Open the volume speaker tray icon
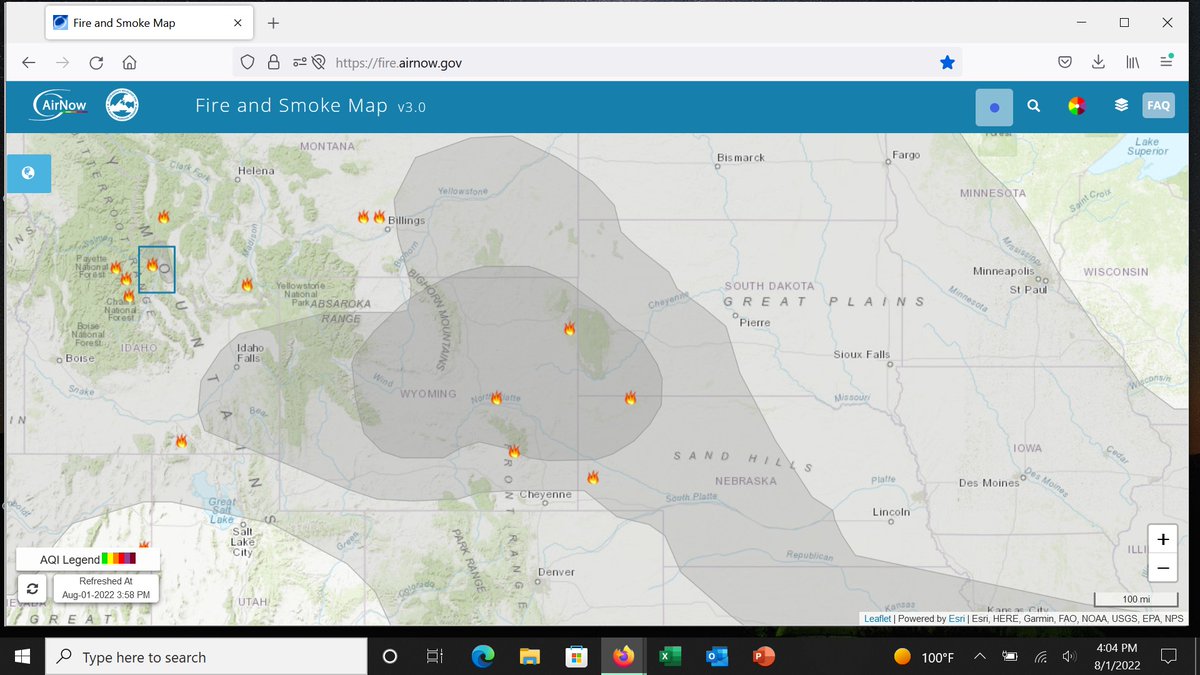1200x675 pixels. point(1070,656)
